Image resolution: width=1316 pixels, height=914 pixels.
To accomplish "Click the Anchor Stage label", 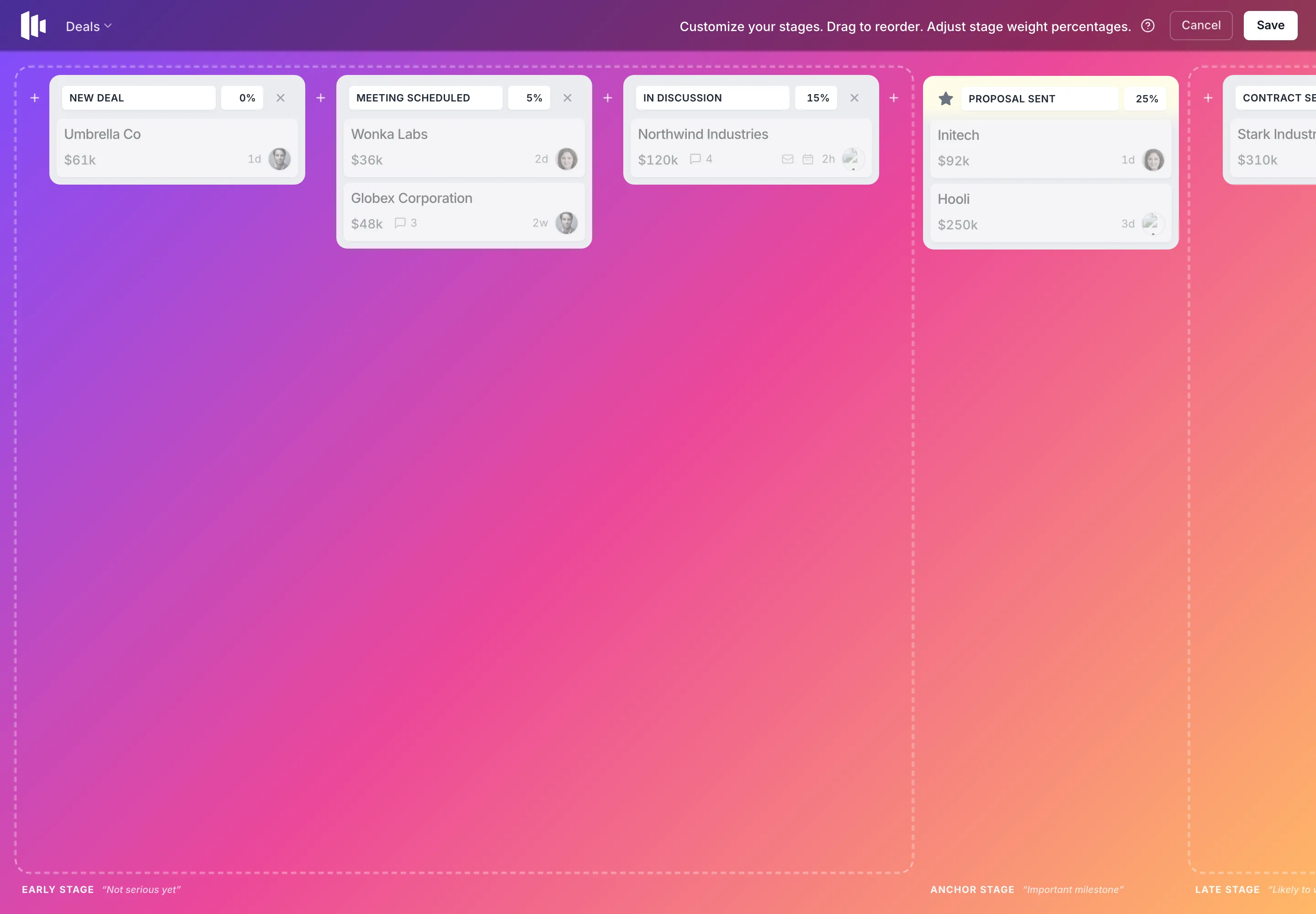I will [x=972, y=889].
